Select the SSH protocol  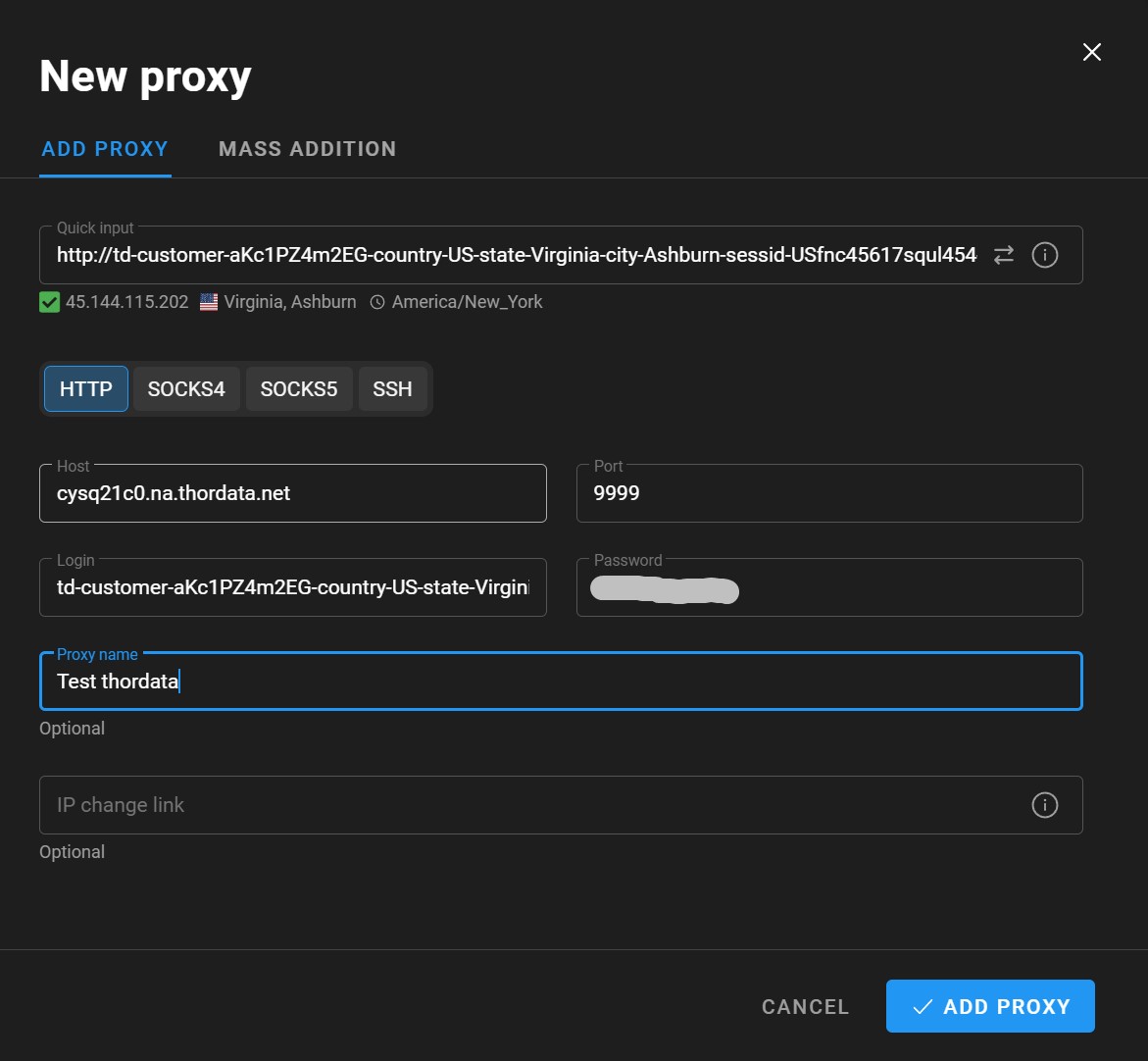click(392, 389)
